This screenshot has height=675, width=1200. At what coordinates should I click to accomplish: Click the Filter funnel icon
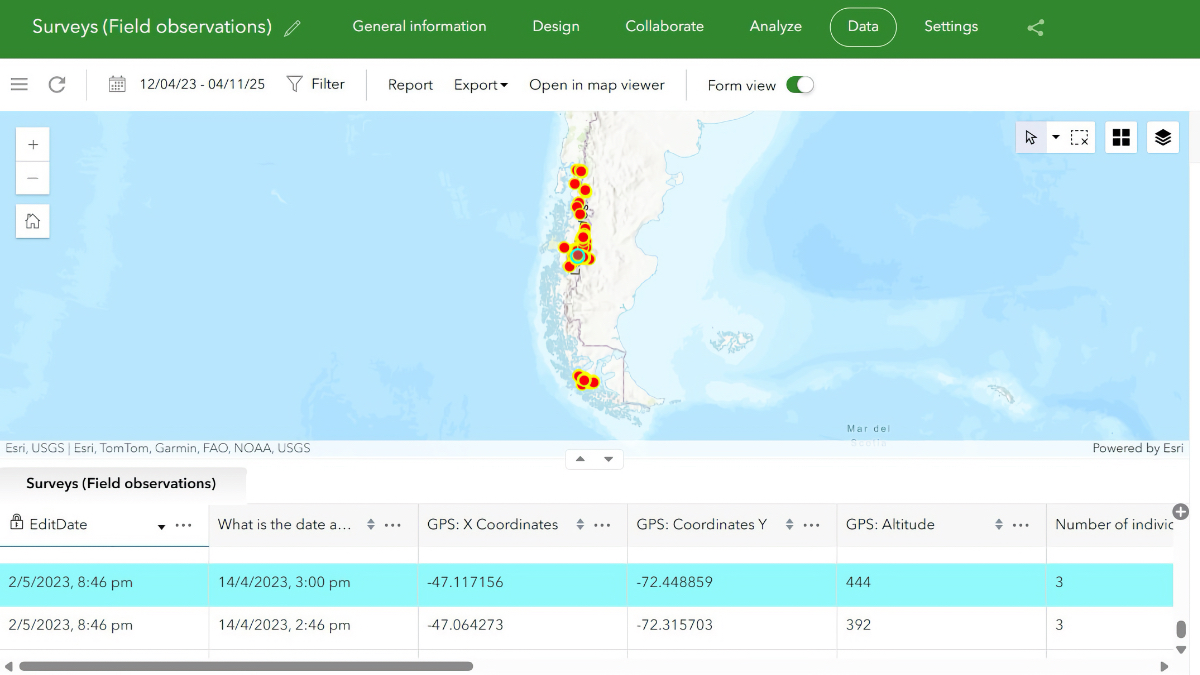[294, 84]
